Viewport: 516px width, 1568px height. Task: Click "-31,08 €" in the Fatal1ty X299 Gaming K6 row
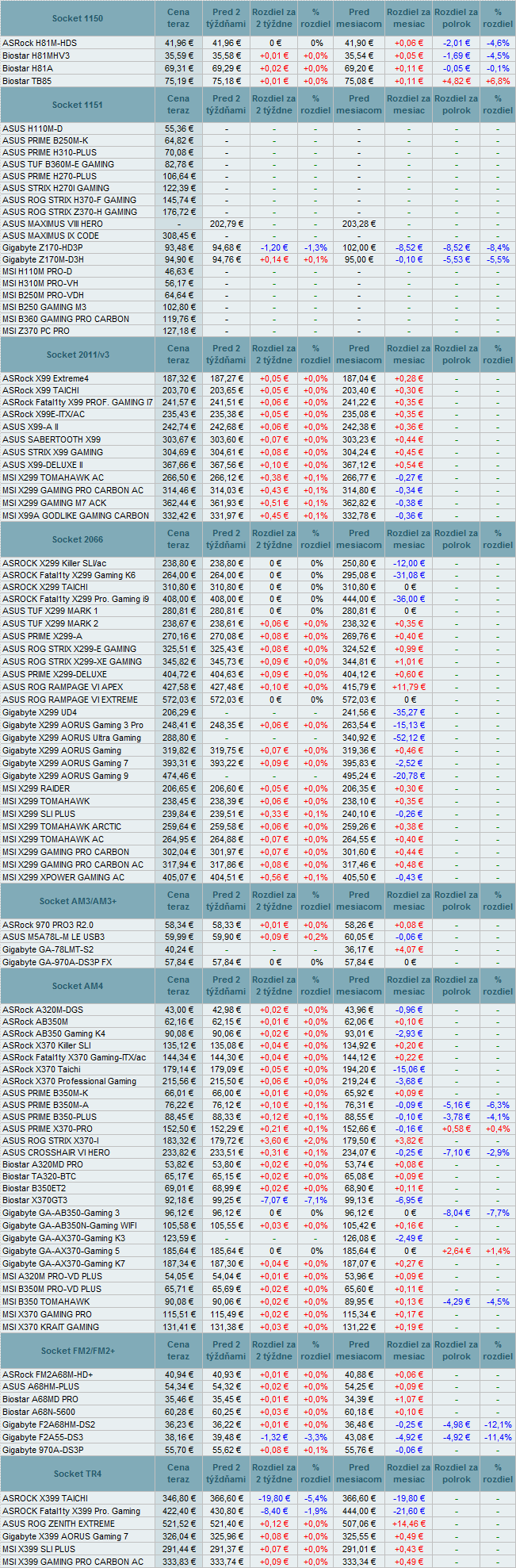(x=409, y=575)
